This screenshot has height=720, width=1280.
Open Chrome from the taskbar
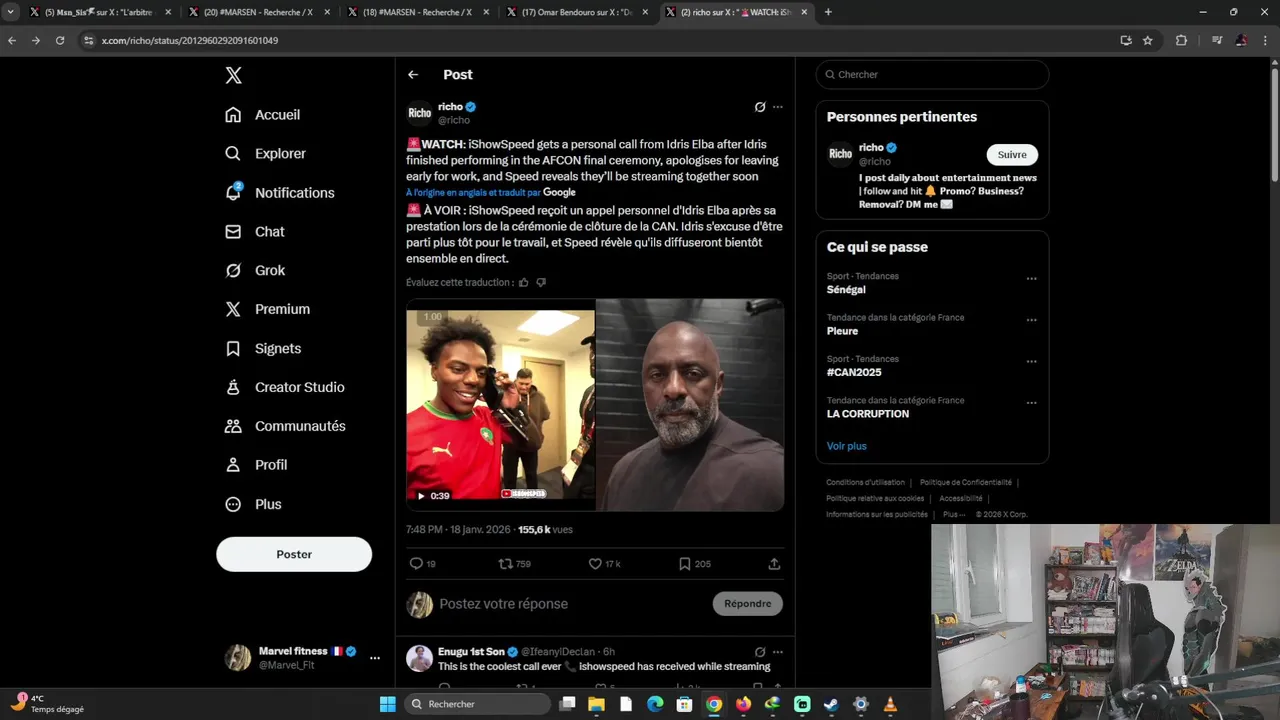[713, 704]
